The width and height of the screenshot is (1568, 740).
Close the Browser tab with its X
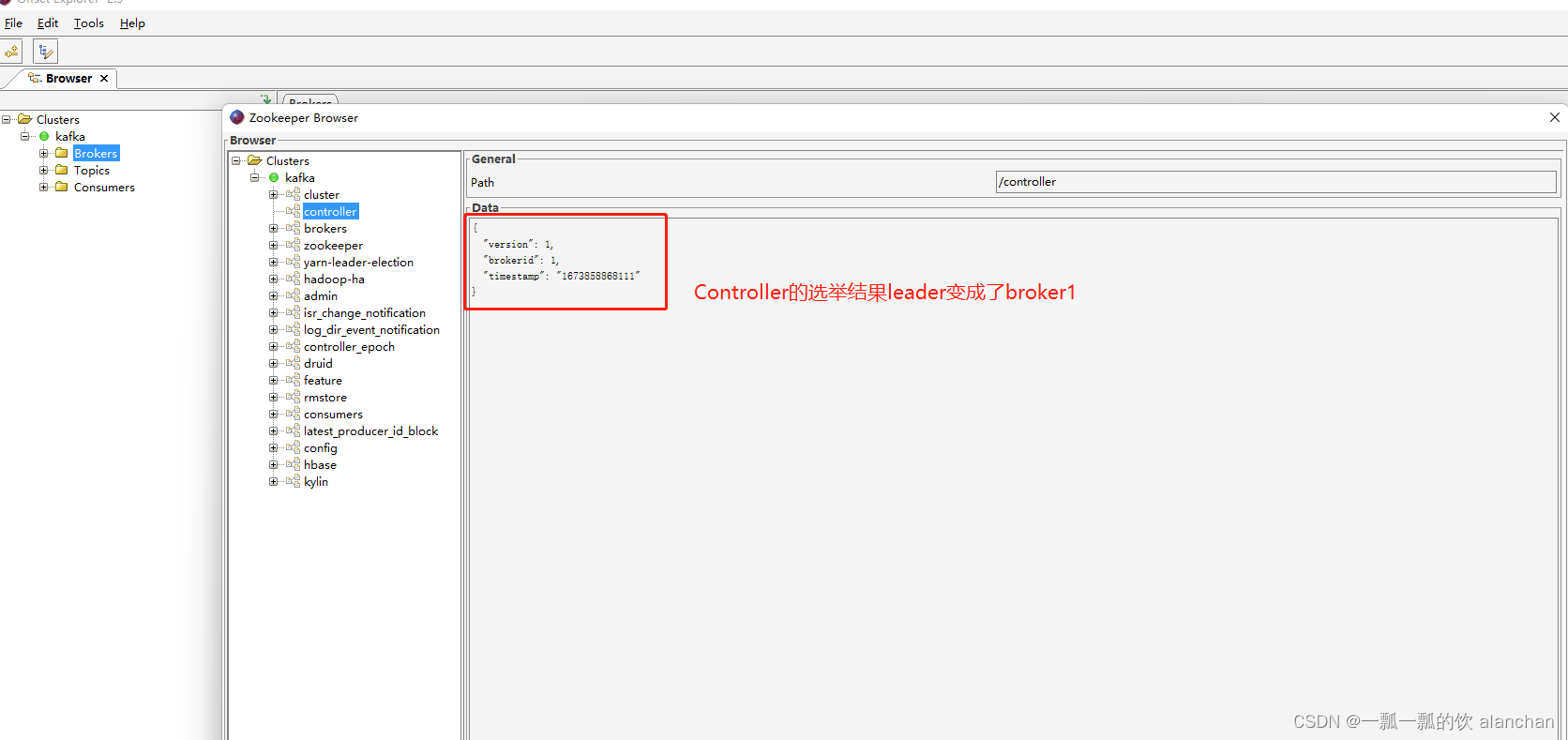pyautogui.click(x=104, y=78)
